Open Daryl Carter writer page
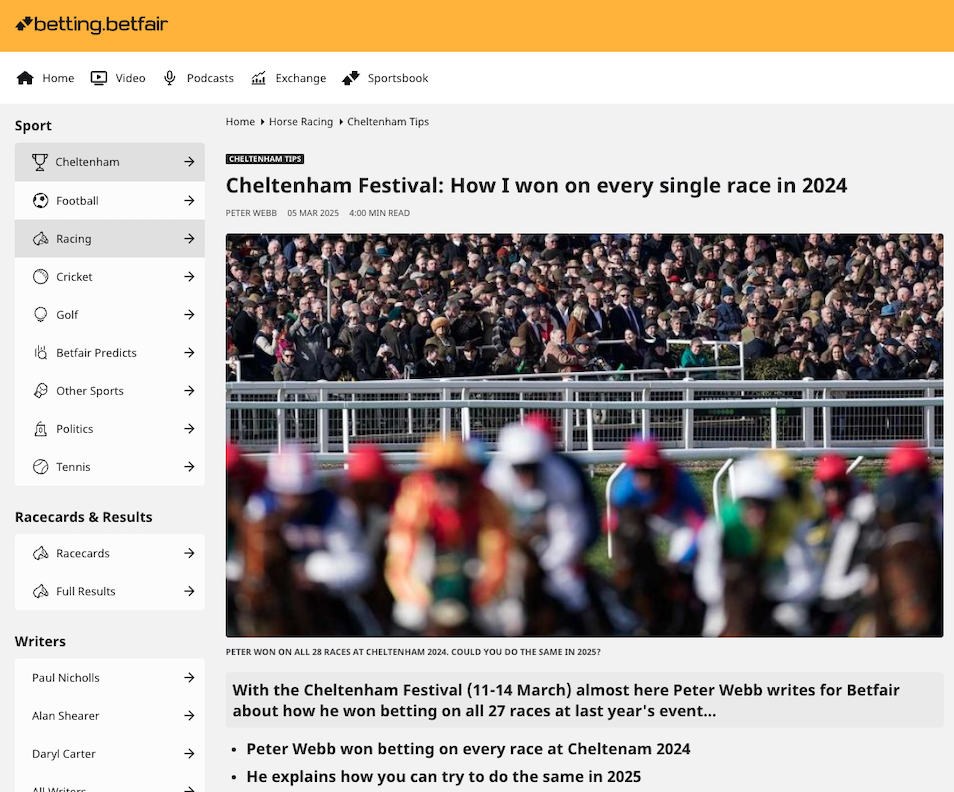Screen dimensions: 954x792 (110, 754)
